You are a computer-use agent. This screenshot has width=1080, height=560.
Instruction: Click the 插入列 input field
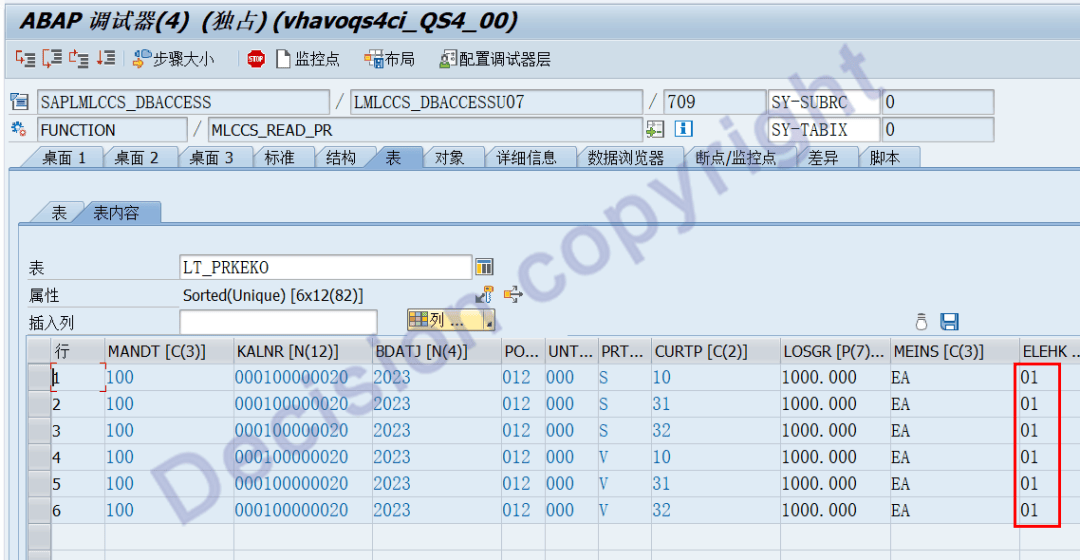[278, 322]
